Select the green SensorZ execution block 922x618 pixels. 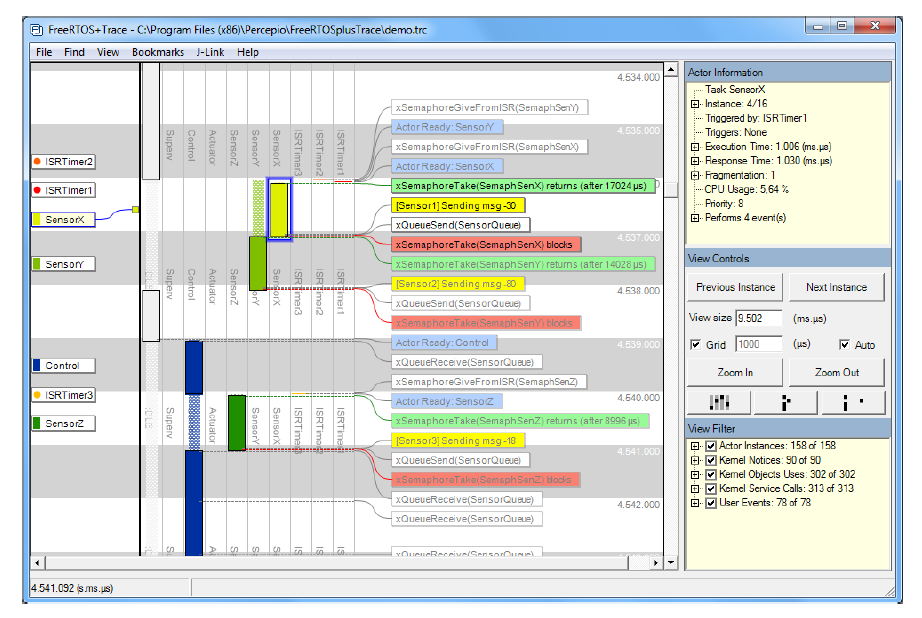[x=237, y=422]
